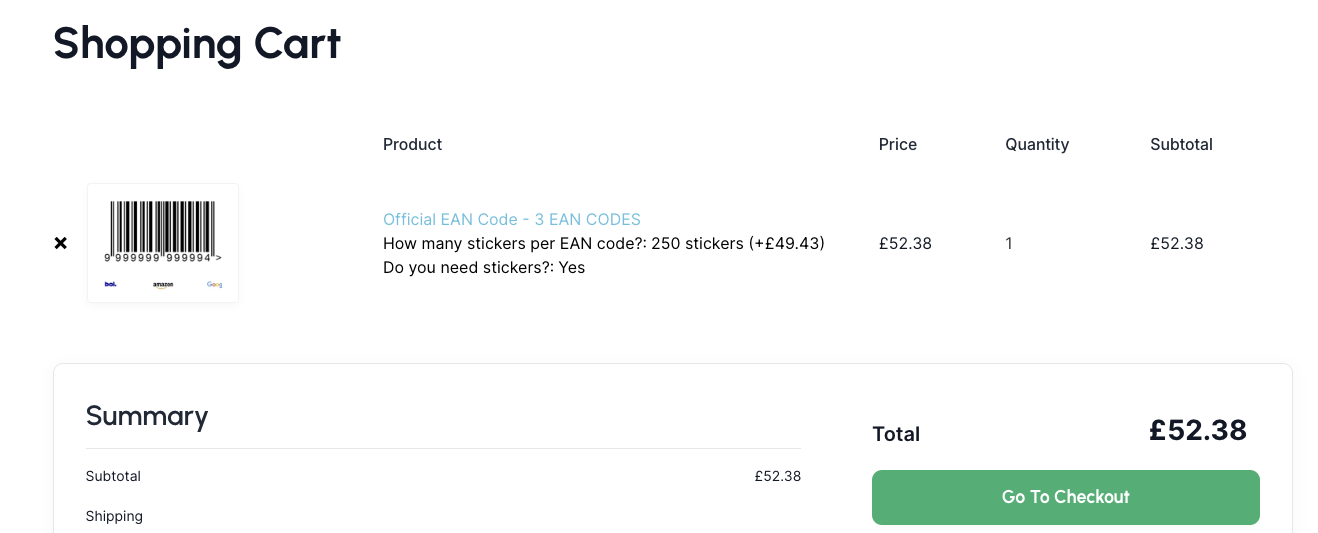Viewport: 1318px width, 533px height.
Task: Click the 250 stickers option text line
Action: pyautogui.click(x=603, y=243)
